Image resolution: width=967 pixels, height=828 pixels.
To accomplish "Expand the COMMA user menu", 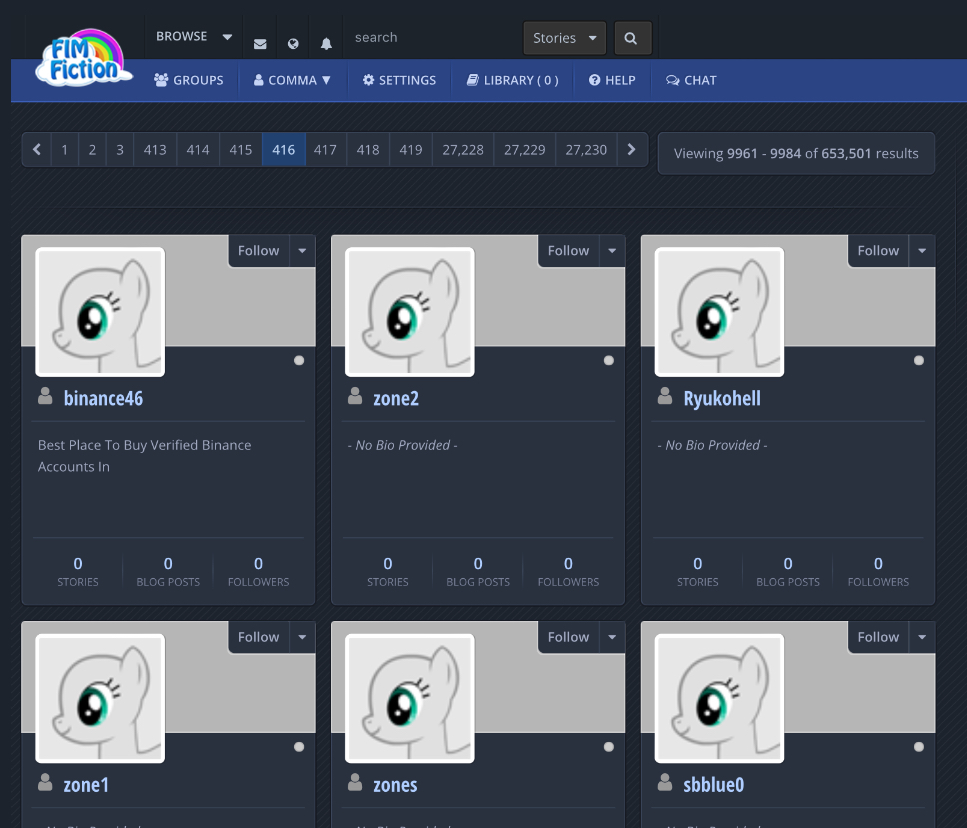I will (292, 80).
